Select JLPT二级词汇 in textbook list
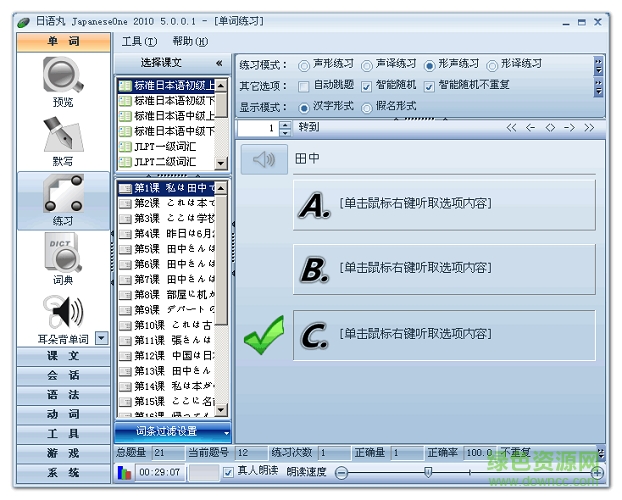The width and height of the screenshot is (622, 500). click(x=167, y=162)
